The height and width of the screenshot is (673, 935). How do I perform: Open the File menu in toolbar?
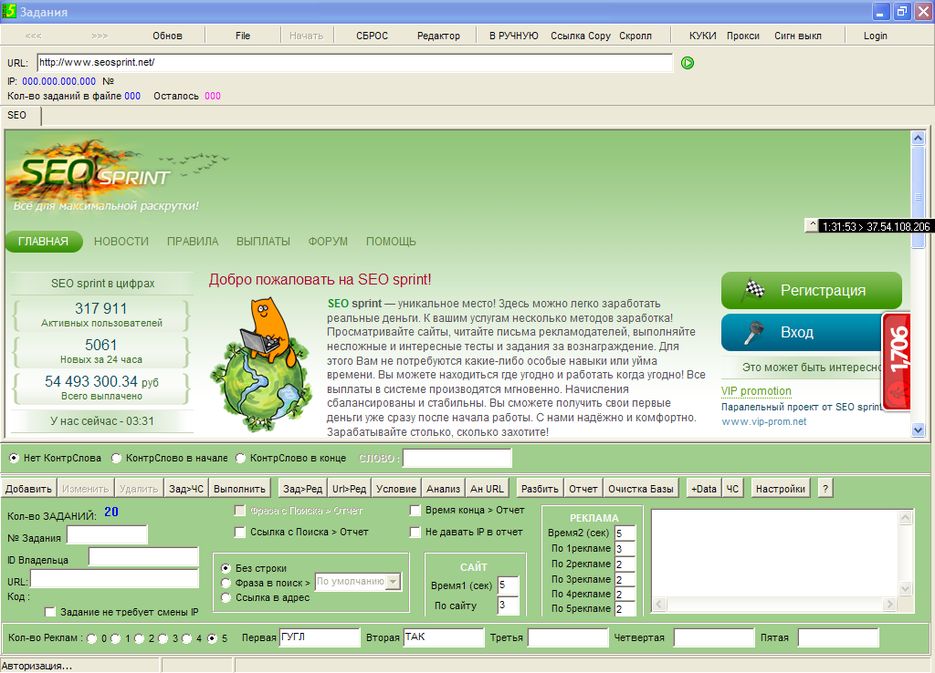243,35
